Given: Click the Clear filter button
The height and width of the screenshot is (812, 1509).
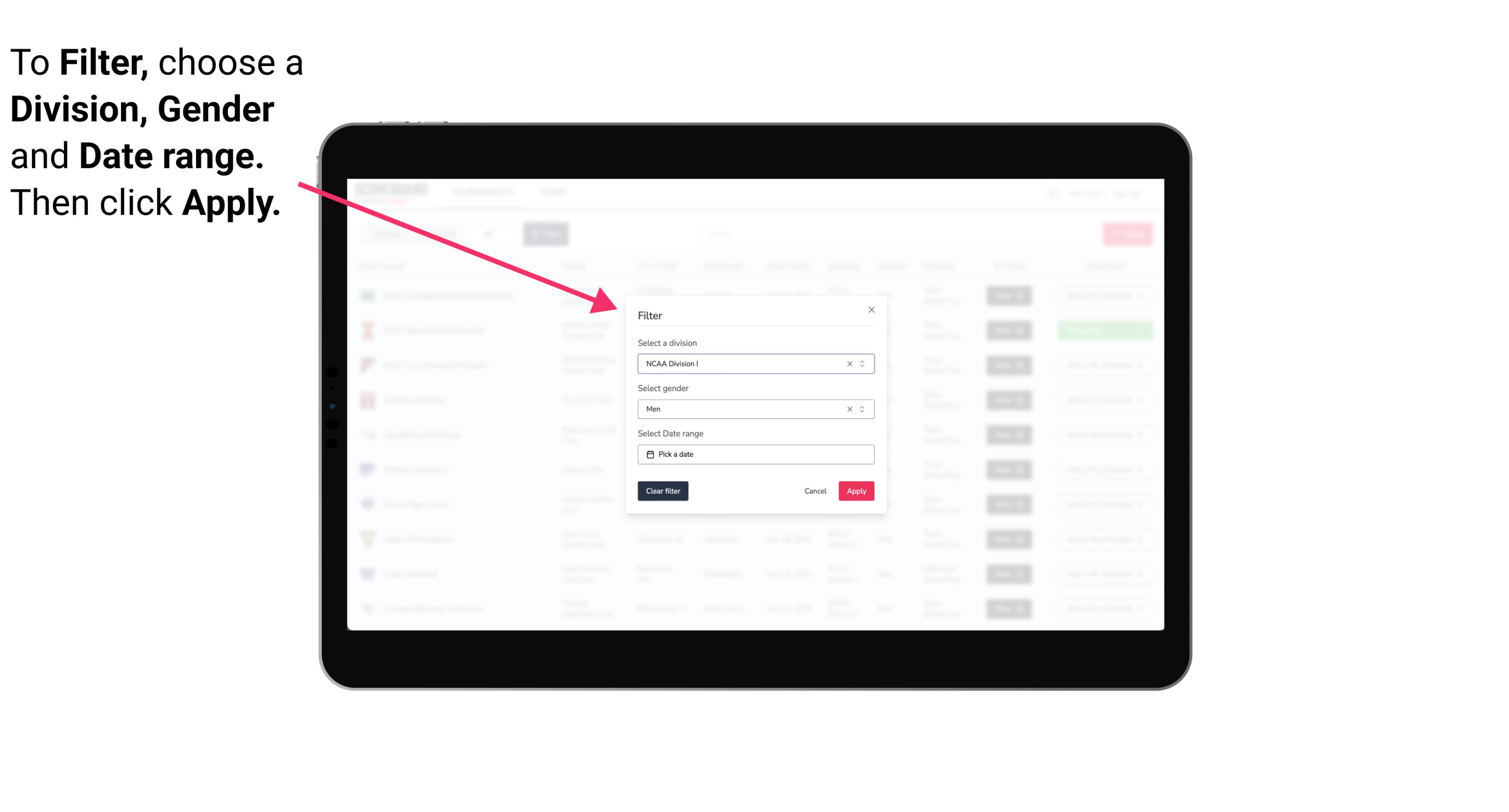Looking at the screenshot, I should click(663, 491).
